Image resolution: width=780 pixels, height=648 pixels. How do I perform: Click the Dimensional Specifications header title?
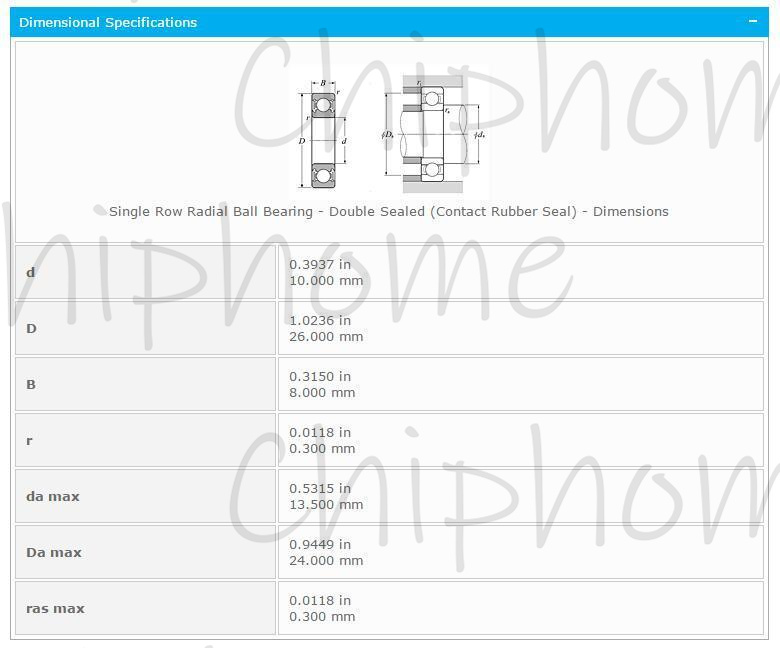click(x=108, y=22)
